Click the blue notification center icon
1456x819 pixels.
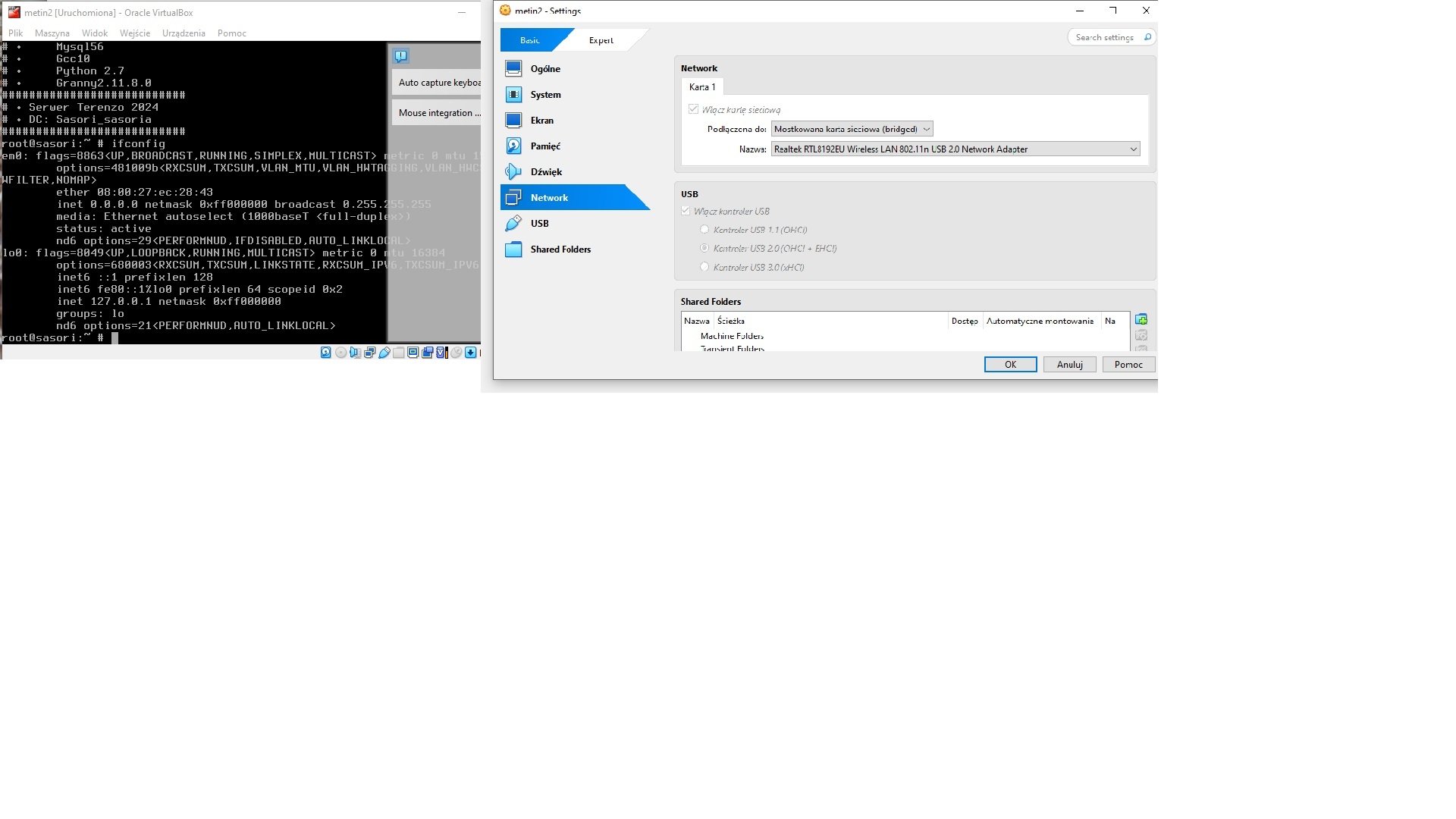(x=401, y=56)
